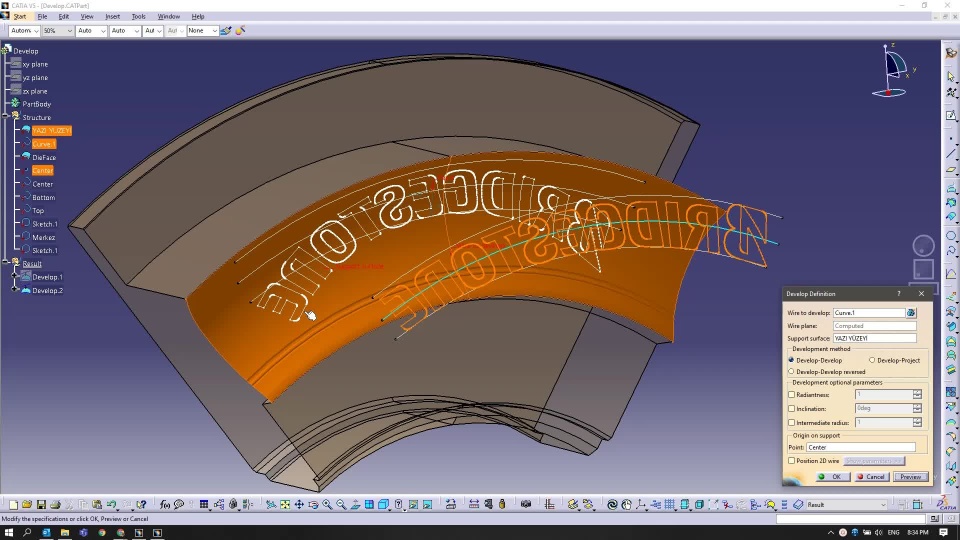Screen dimensions: 960x540
Task: Select Develop-Develop reversed radio option
Action: (x=827, y=372)
